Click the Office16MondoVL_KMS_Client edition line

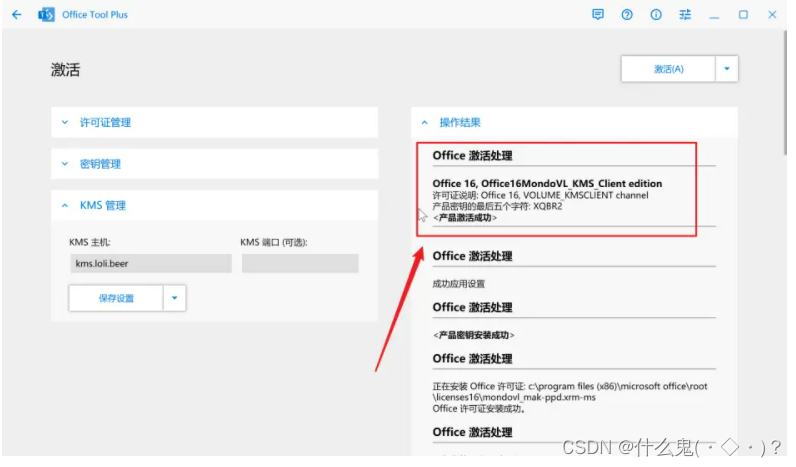[x=547, y=184]
